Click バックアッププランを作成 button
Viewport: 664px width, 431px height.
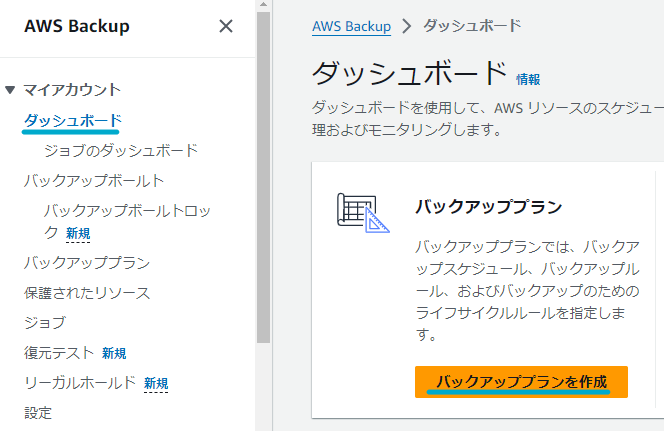(521, 382)
